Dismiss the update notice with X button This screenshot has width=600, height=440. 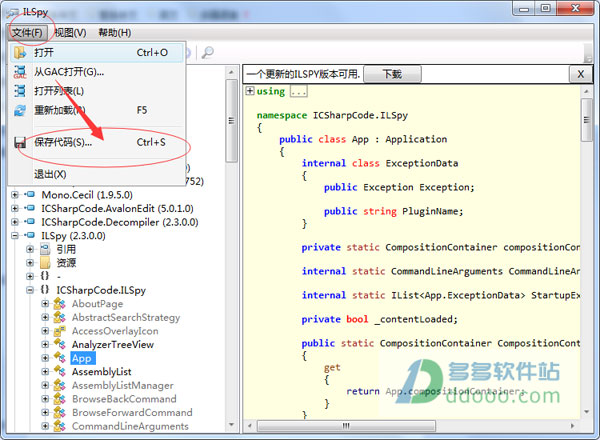tap(580, 74)
